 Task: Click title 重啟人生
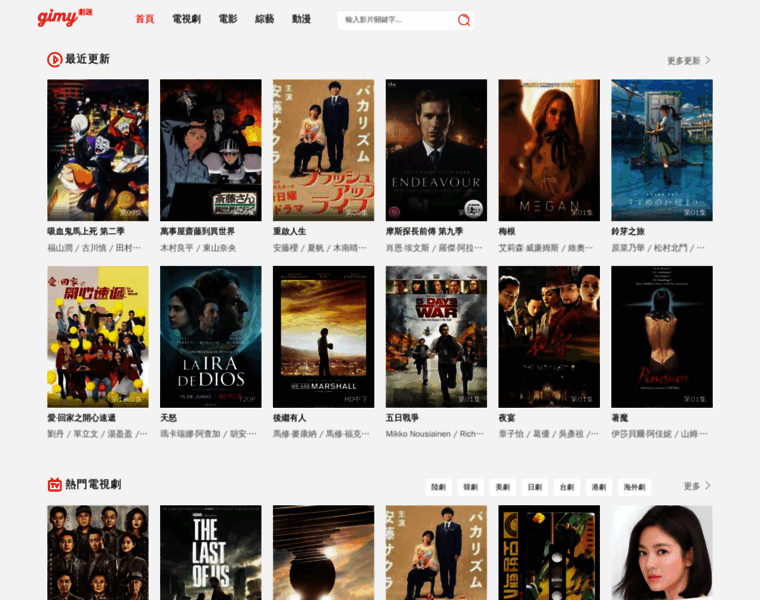(x=289, y=231)
